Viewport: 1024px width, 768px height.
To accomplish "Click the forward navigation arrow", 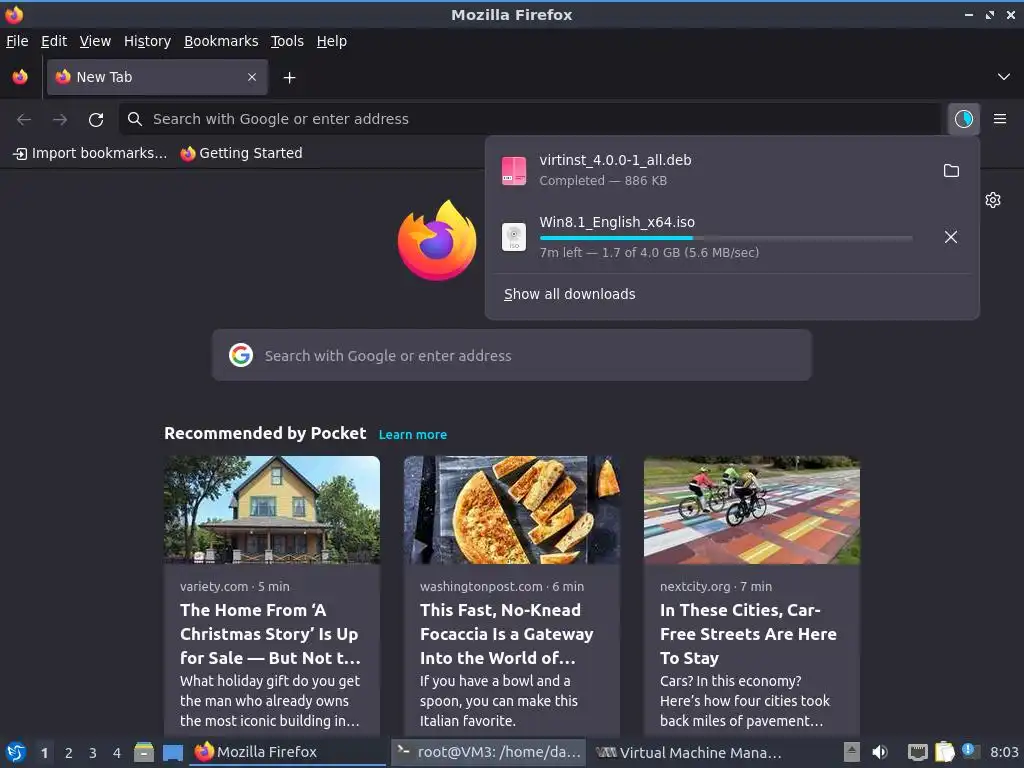I will 60,120.
